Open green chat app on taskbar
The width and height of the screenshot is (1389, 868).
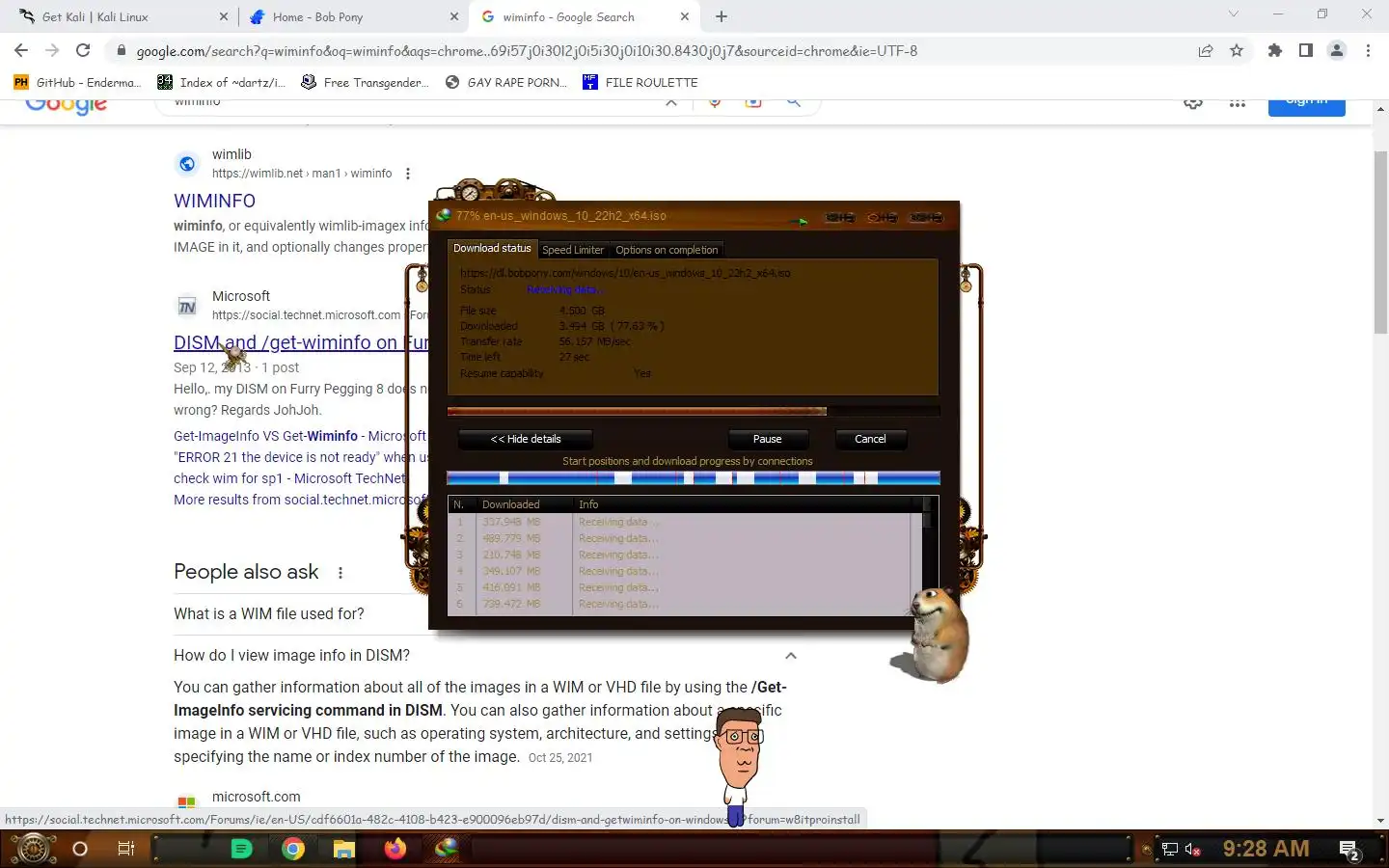click(x=242, y=849)
